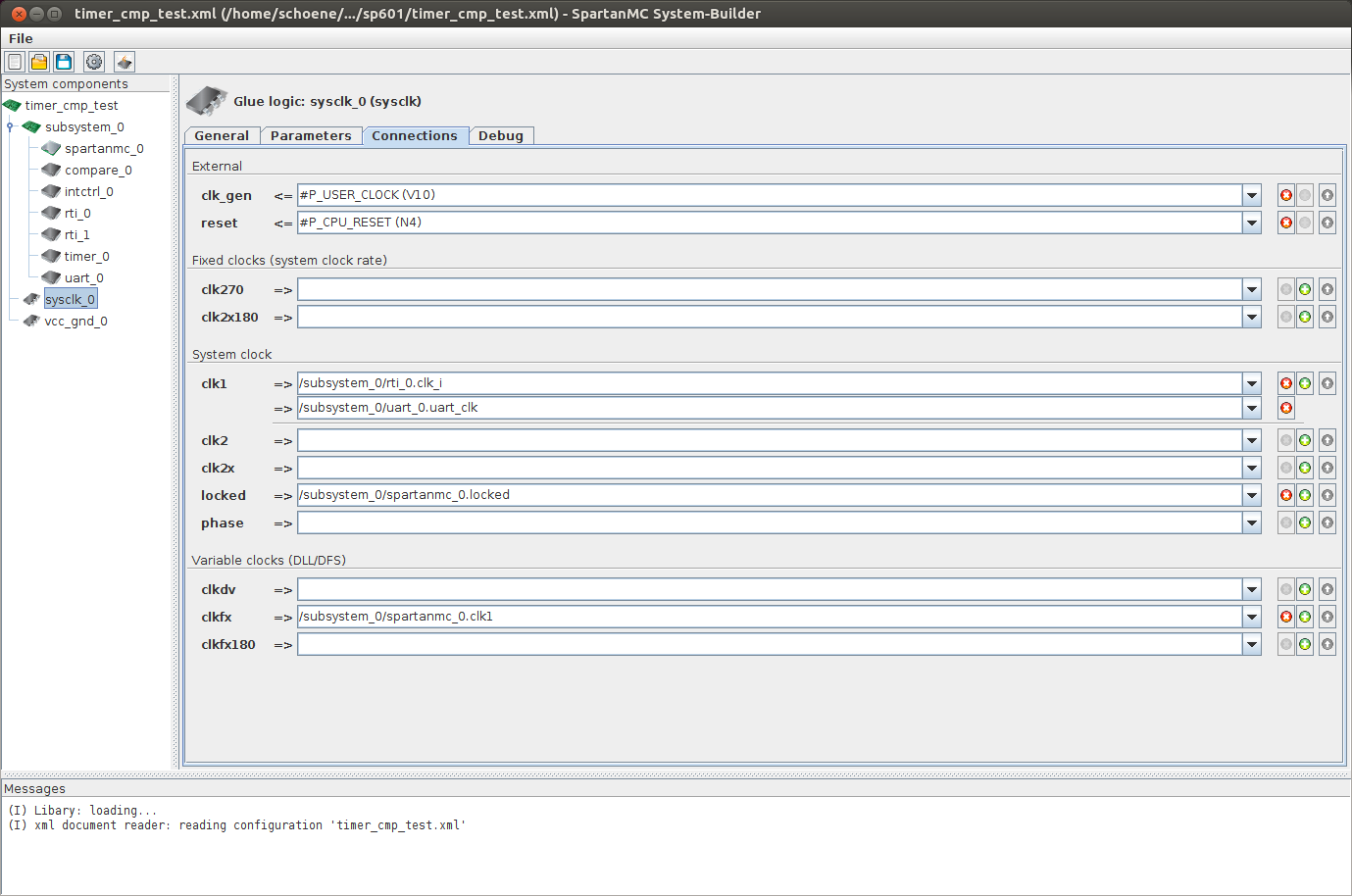Remove the spartanmc_0.locked connection

point(1286,495)
